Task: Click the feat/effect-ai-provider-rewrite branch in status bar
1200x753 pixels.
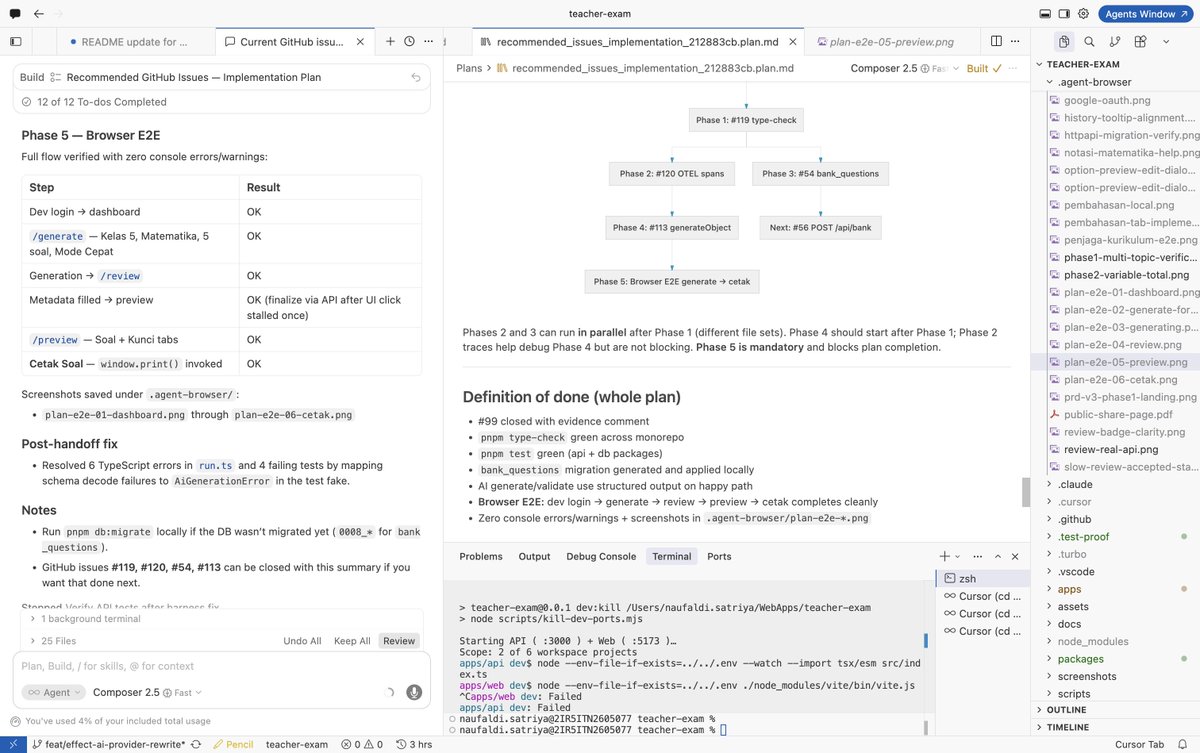Action: coord(108,744)
